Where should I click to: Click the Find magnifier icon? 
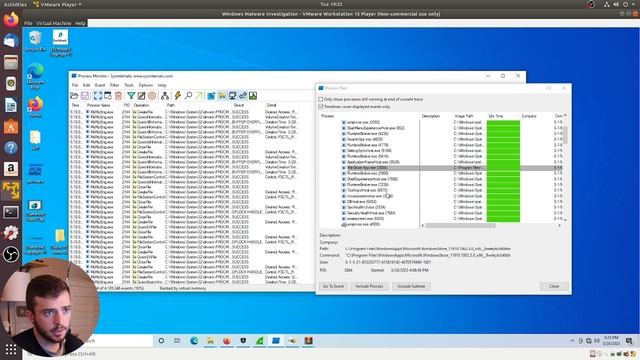[188, 96]
